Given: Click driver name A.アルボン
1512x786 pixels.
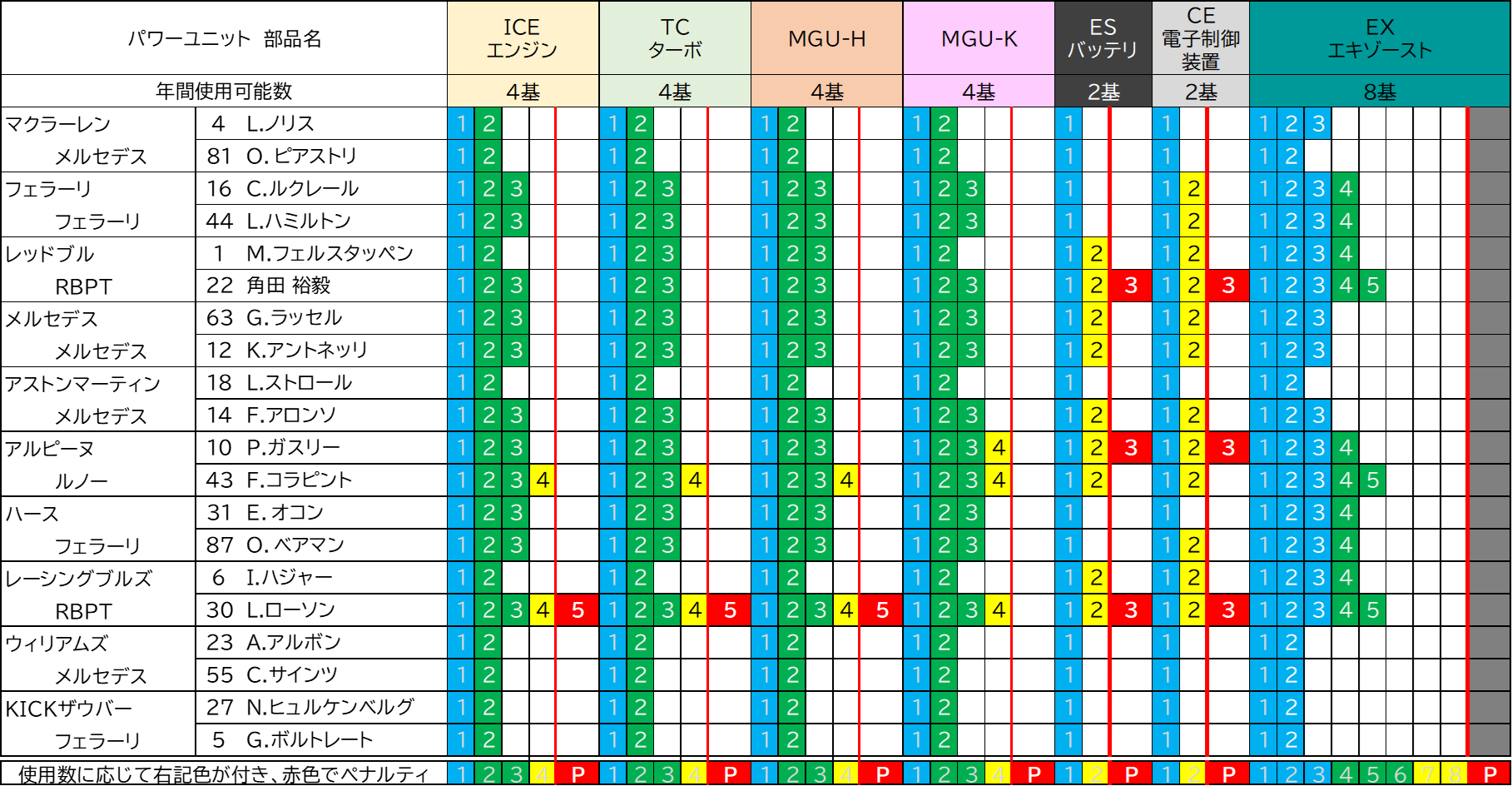Looking at the screenshot, I should pyautogui.click(x=294, y=643).
